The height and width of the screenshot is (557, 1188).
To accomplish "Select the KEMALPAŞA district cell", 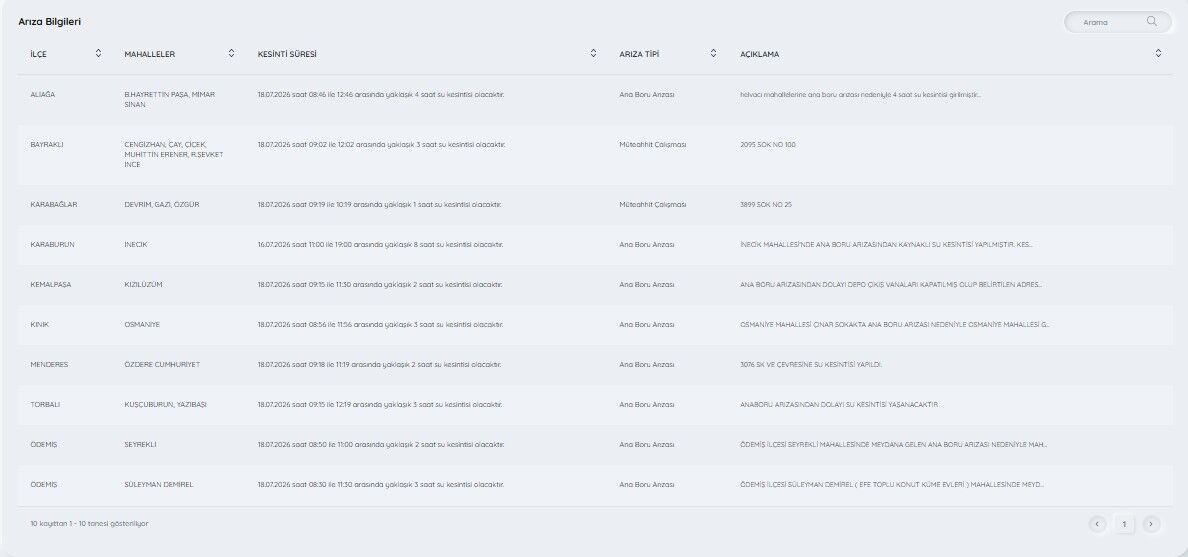I will [x=51, y=285].
